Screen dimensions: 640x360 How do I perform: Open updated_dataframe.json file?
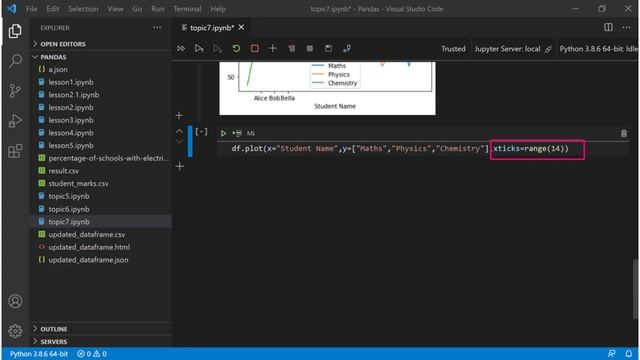coord(101,260)
